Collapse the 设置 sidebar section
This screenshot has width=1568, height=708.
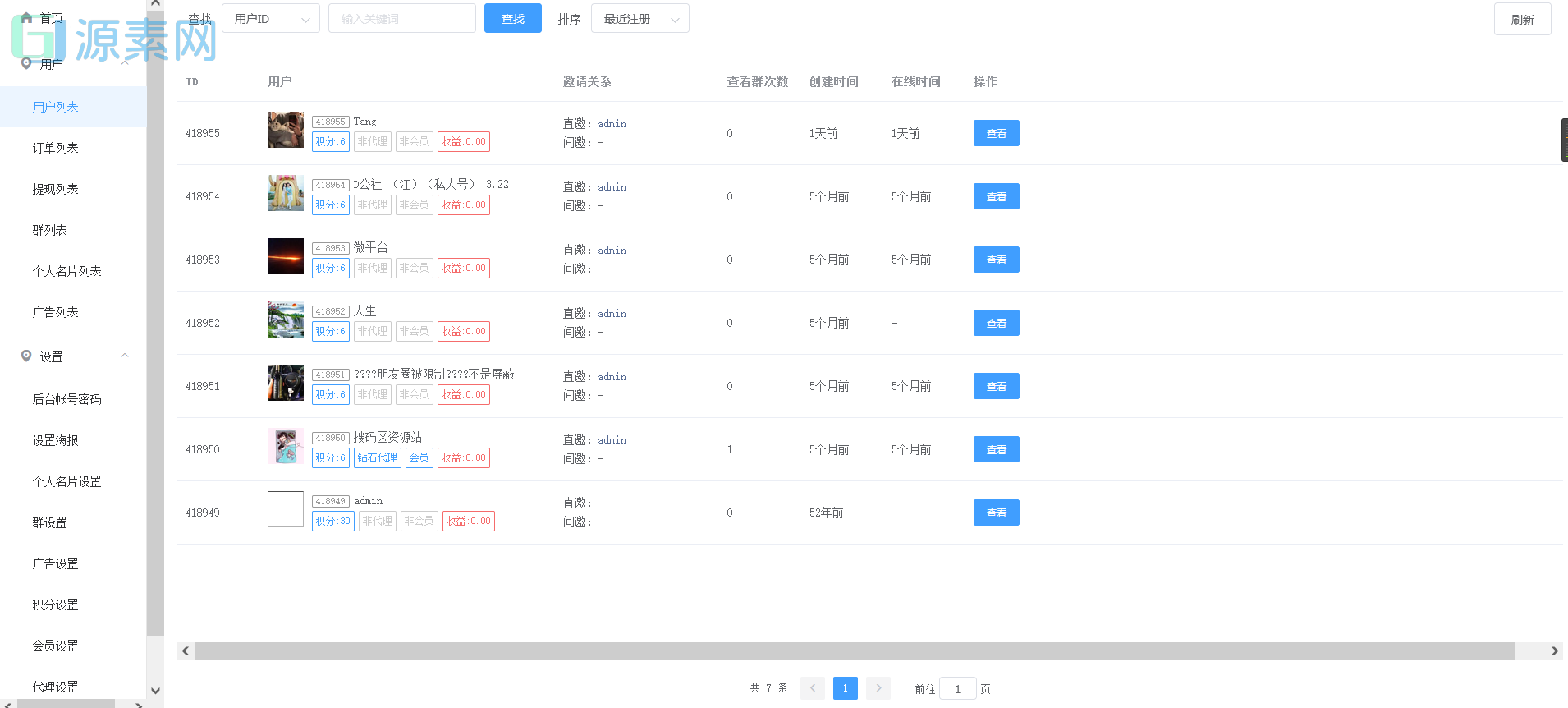click(125, 356)
